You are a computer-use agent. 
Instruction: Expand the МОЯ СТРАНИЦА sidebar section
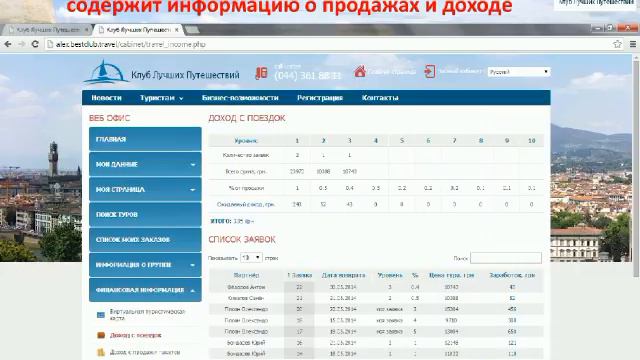[145, 189]
